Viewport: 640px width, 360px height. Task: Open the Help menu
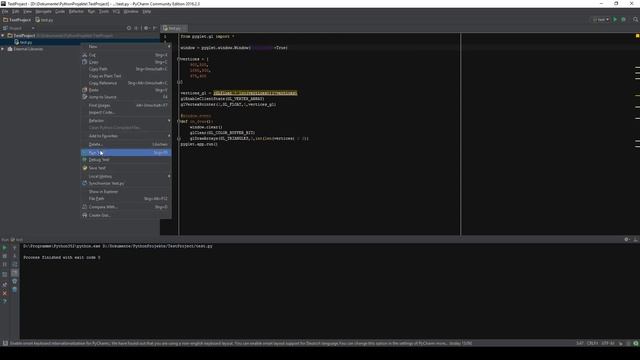(147, 11)
